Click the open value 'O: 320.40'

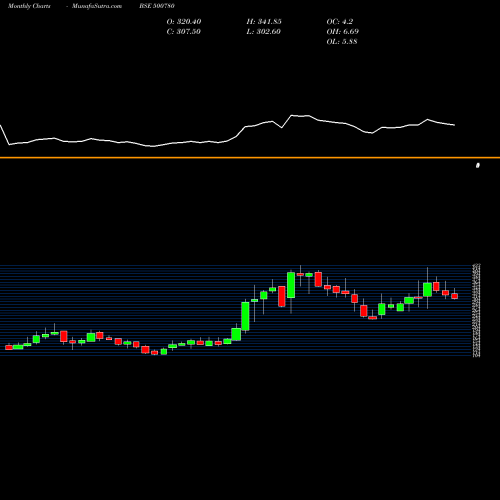(184, 22)
